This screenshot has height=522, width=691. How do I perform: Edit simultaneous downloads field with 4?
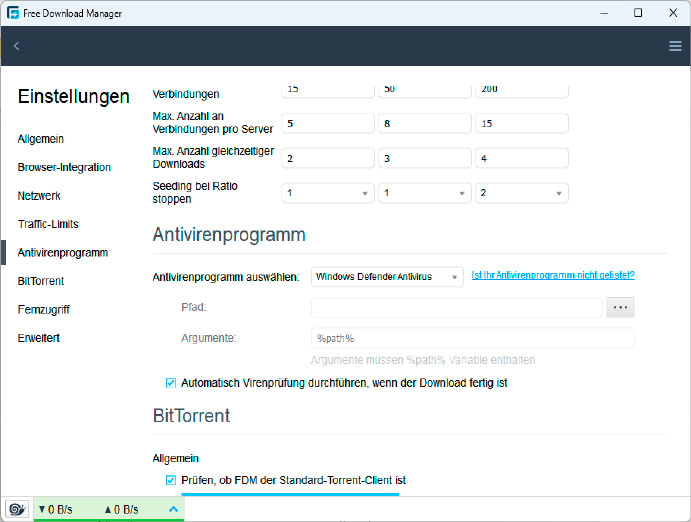click(522, 158)
